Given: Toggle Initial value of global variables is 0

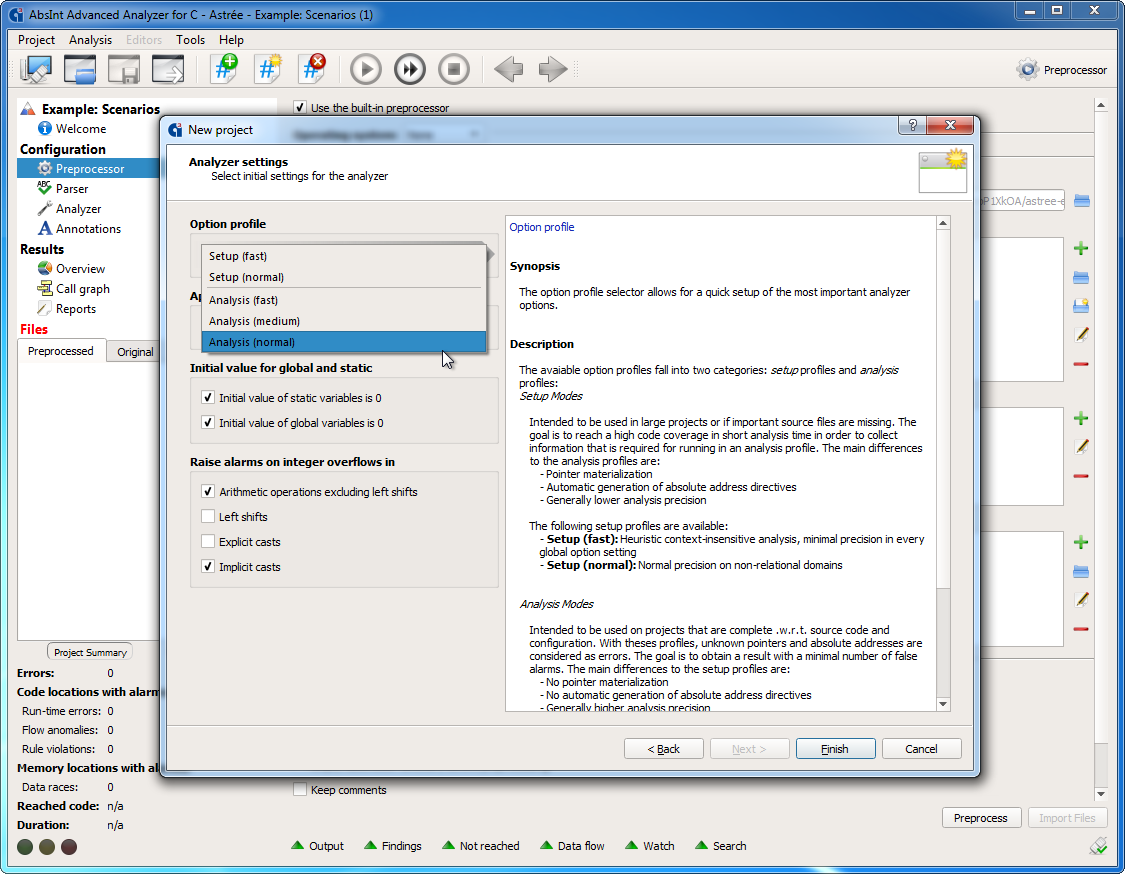Looking at the screenshot, I should [x=208, y=423].
